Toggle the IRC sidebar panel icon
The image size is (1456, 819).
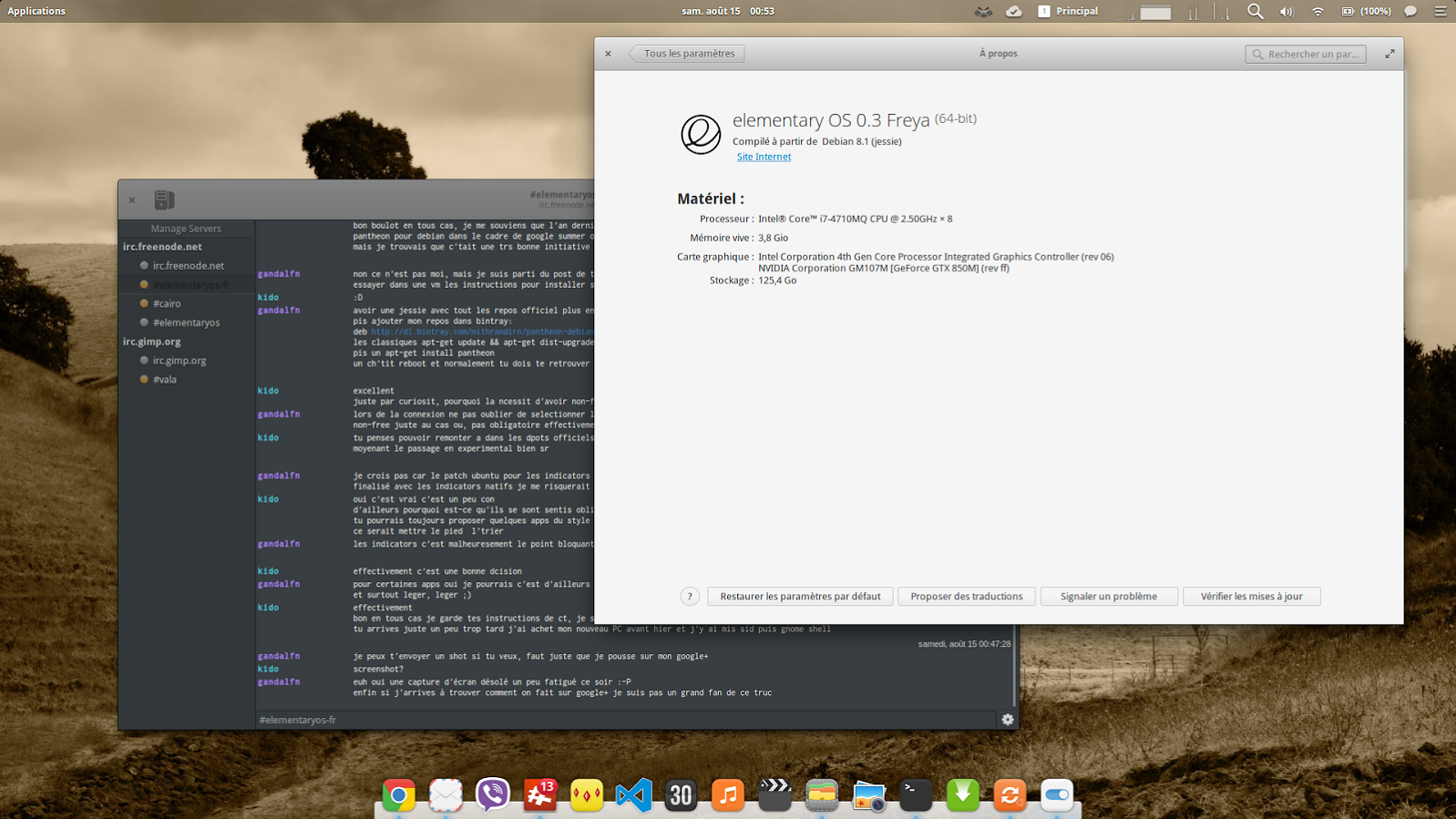click(164, 200)
